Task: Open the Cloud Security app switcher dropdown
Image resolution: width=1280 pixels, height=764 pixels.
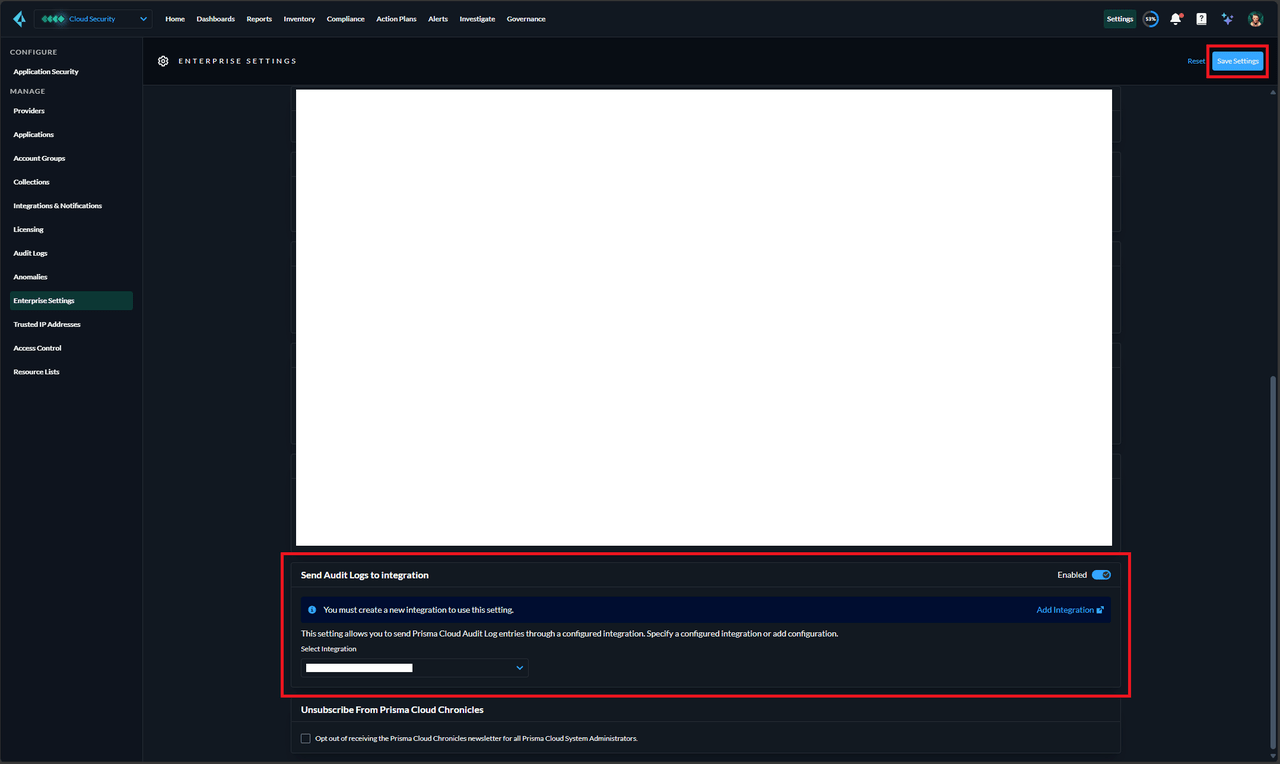Action: point(93,18)
